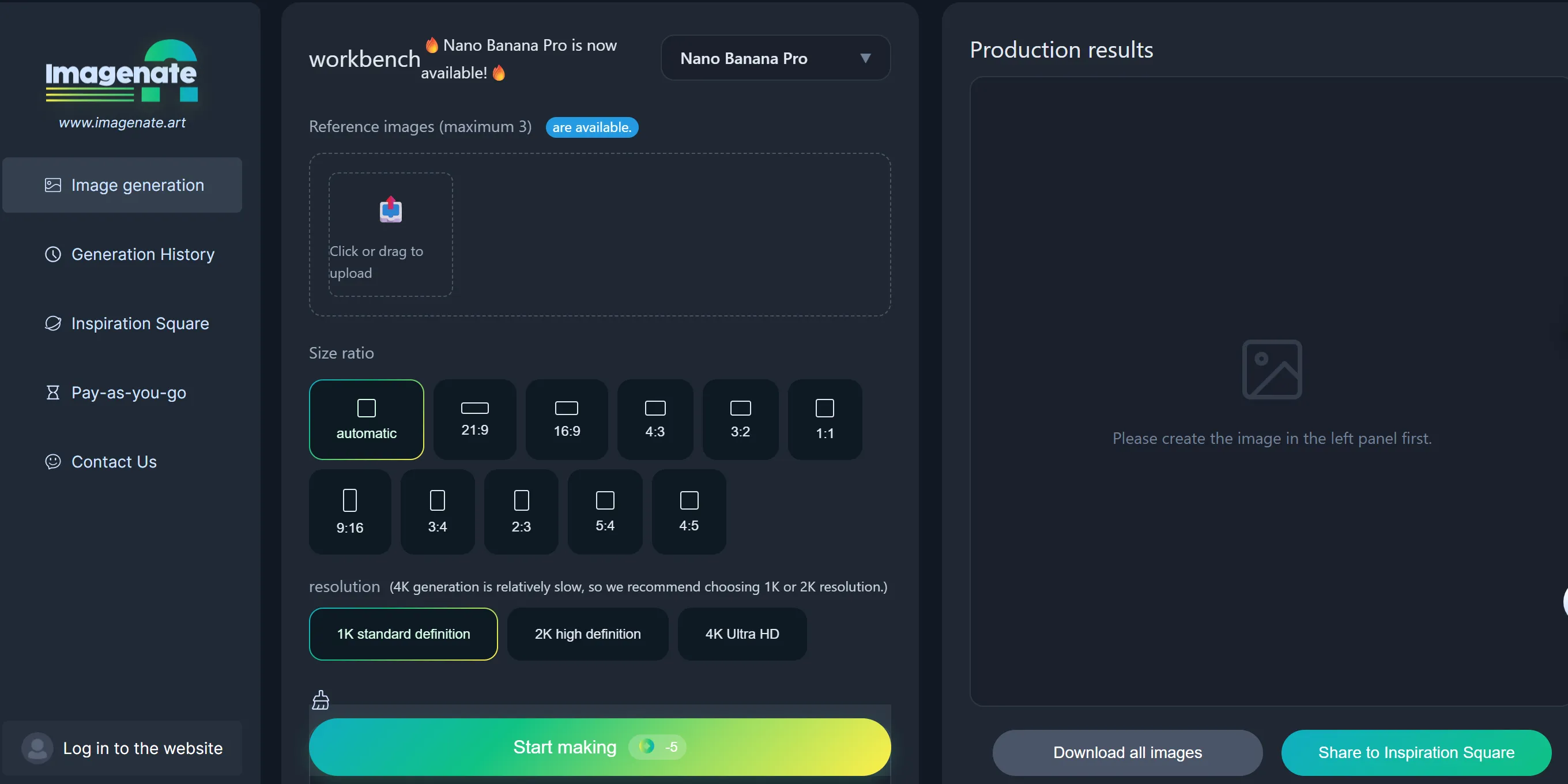Choose the 9:16 portrait ratio
Image resolution: width=1568 pixels, height=784 pixels.
point(349,511)
